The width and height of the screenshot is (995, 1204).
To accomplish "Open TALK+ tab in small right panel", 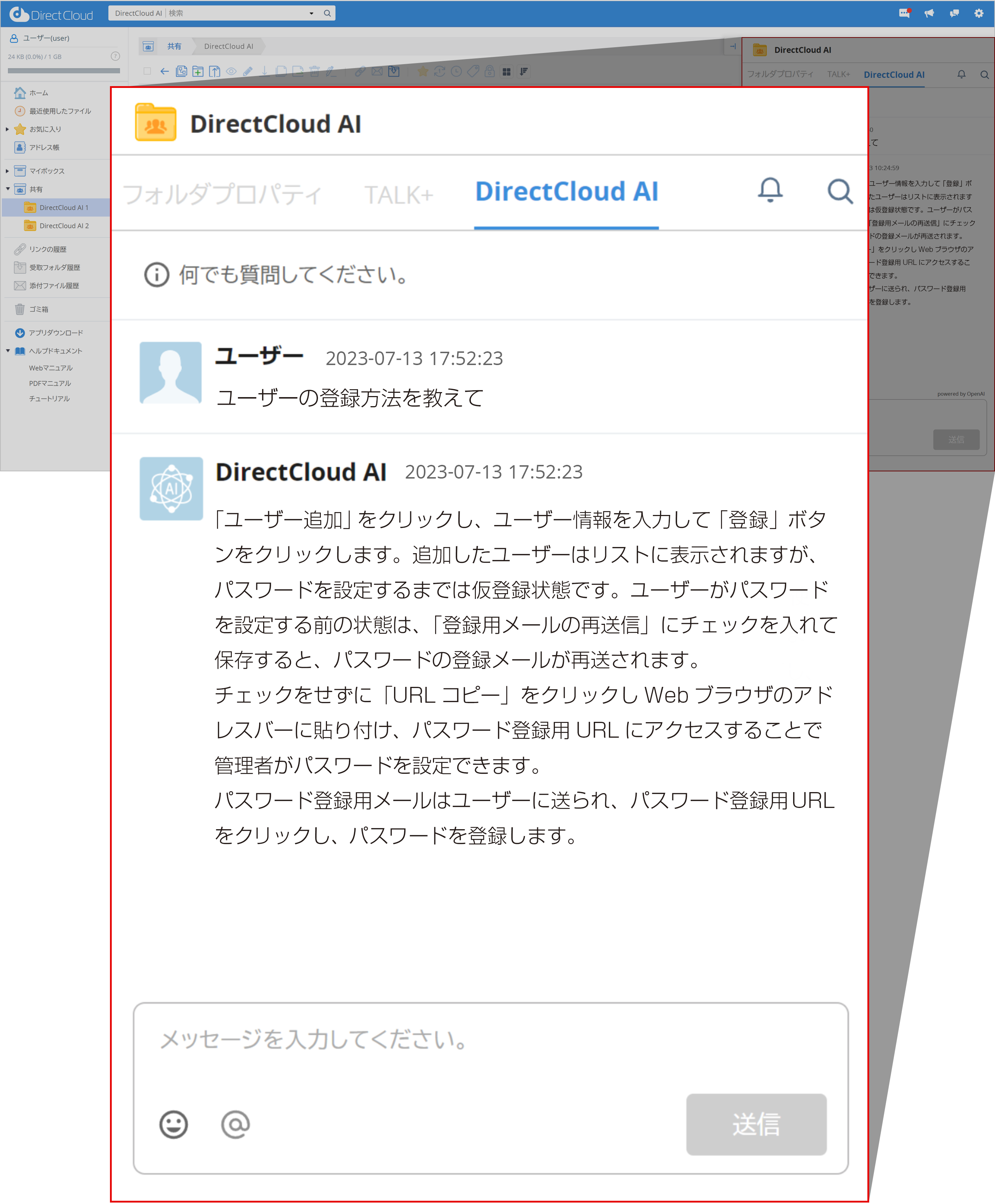I will click(x=839, y=75).
